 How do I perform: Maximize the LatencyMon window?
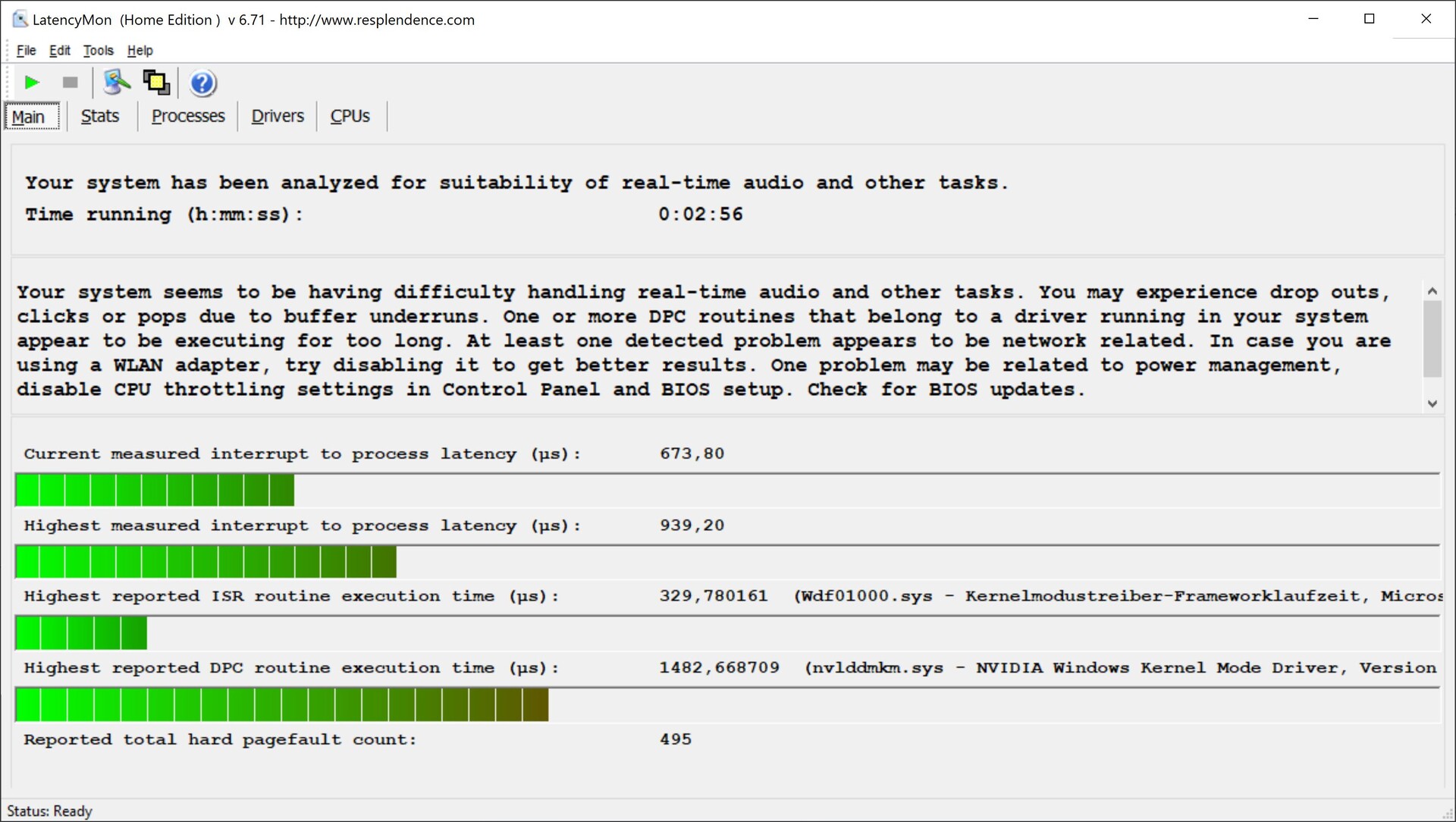tap(1369, 19)
